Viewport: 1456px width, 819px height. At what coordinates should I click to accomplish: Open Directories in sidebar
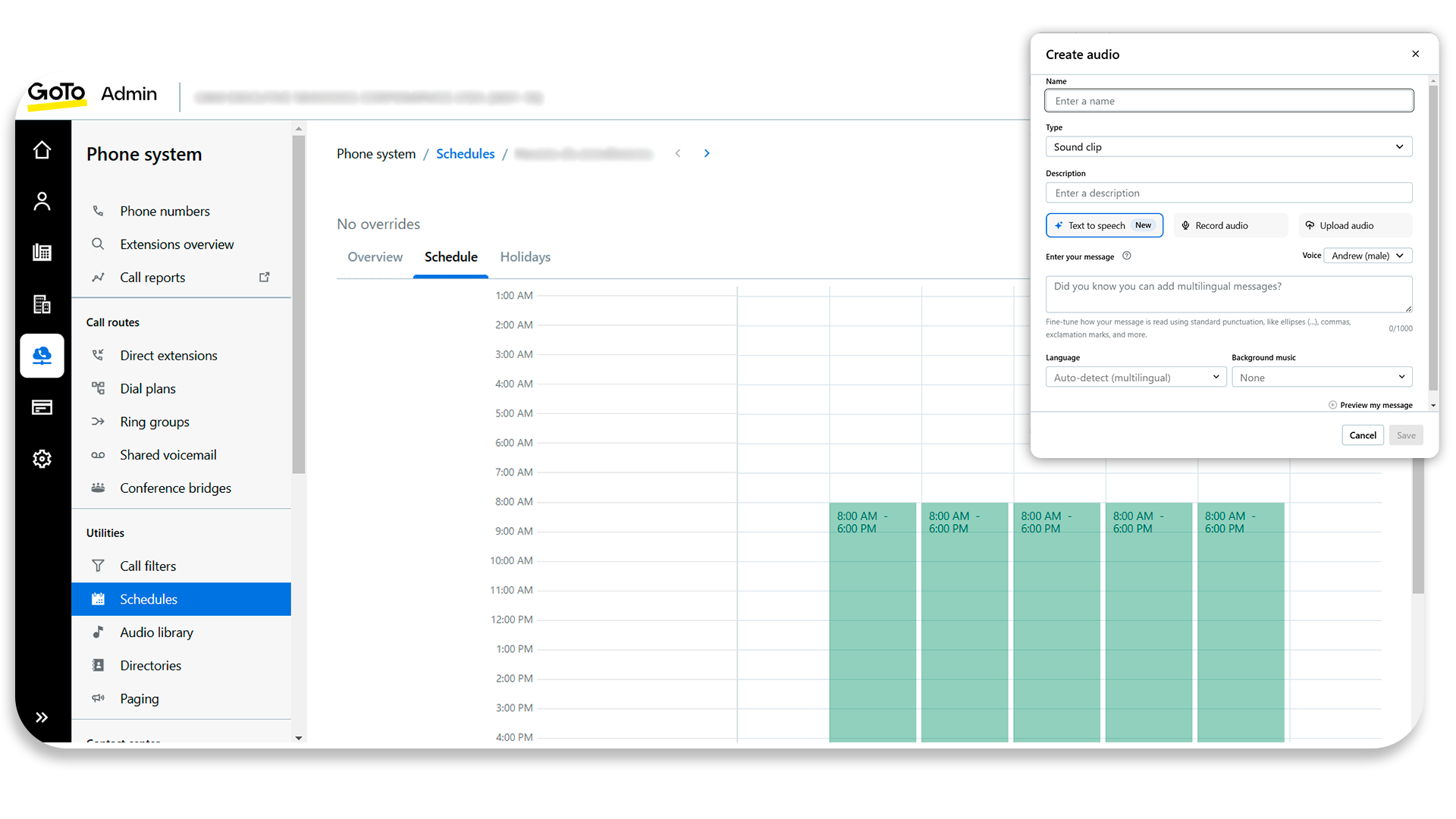[150, 665]
